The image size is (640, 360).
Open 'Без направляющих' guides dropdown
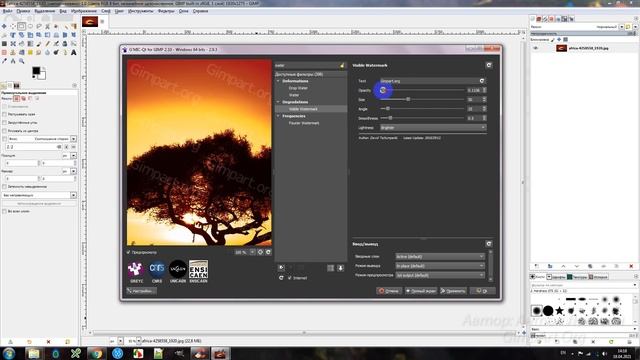tap(39, 195)
